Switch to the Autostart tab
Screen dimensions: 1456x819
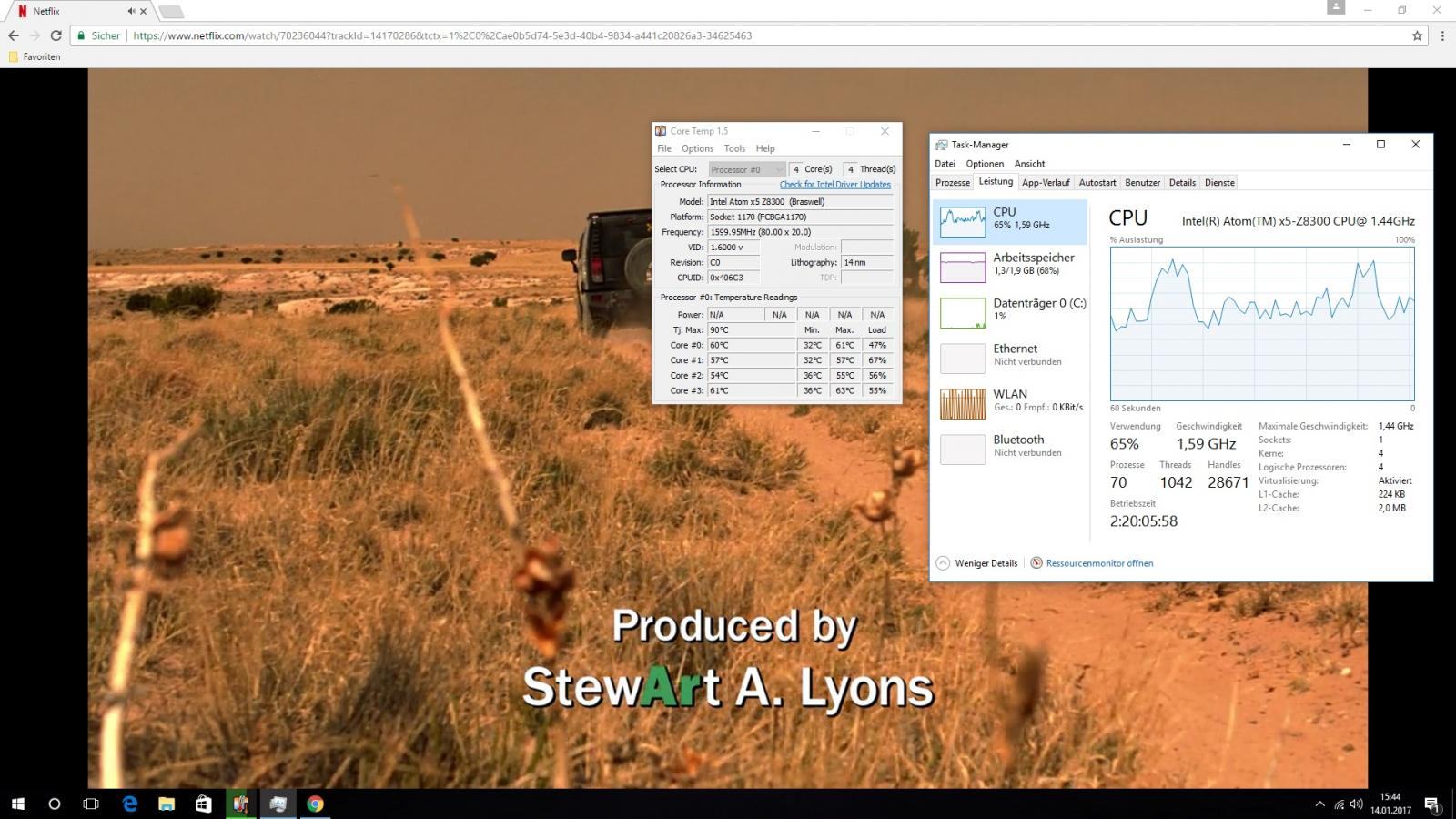1097,183
